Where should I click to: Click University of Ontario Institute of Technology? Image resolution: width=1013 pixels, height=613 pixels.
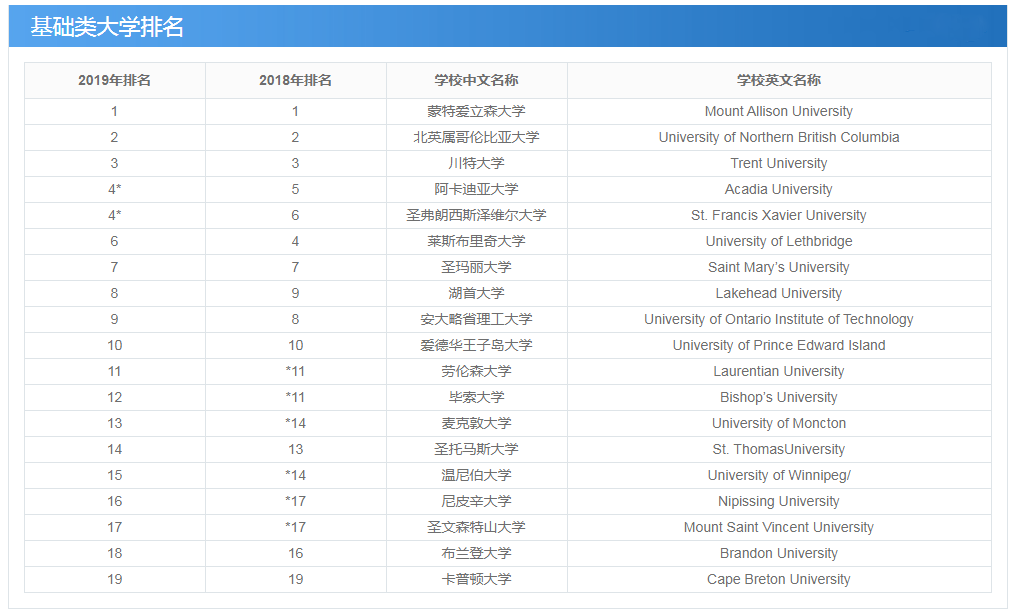click(778, 319)
